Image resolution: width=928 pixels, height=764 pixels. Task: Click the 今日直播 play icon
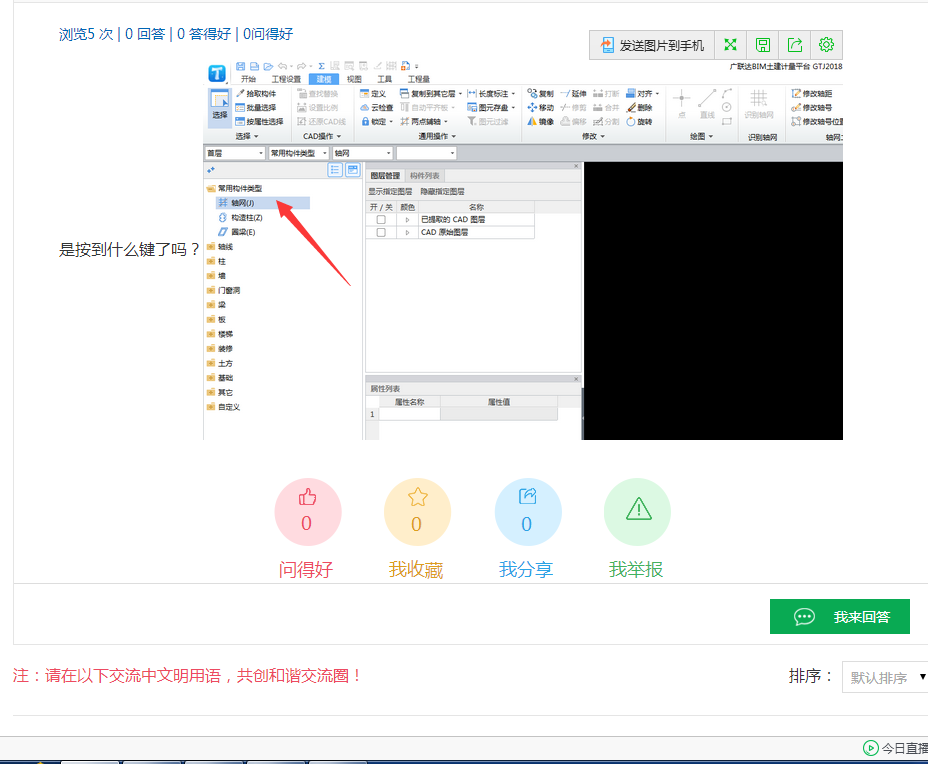tap(871, 748)
